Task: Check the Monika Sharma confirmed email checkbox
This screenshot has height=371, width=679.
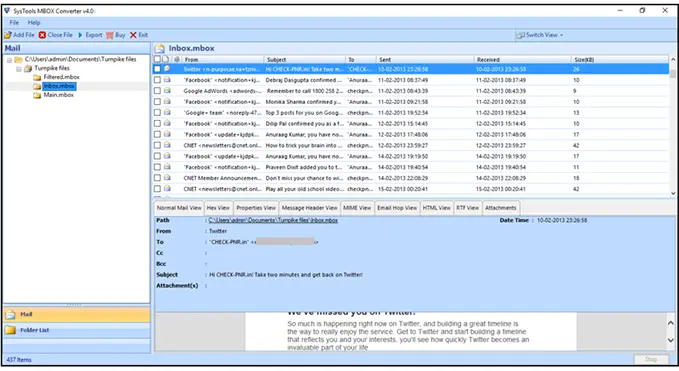Action: [157, 102]
